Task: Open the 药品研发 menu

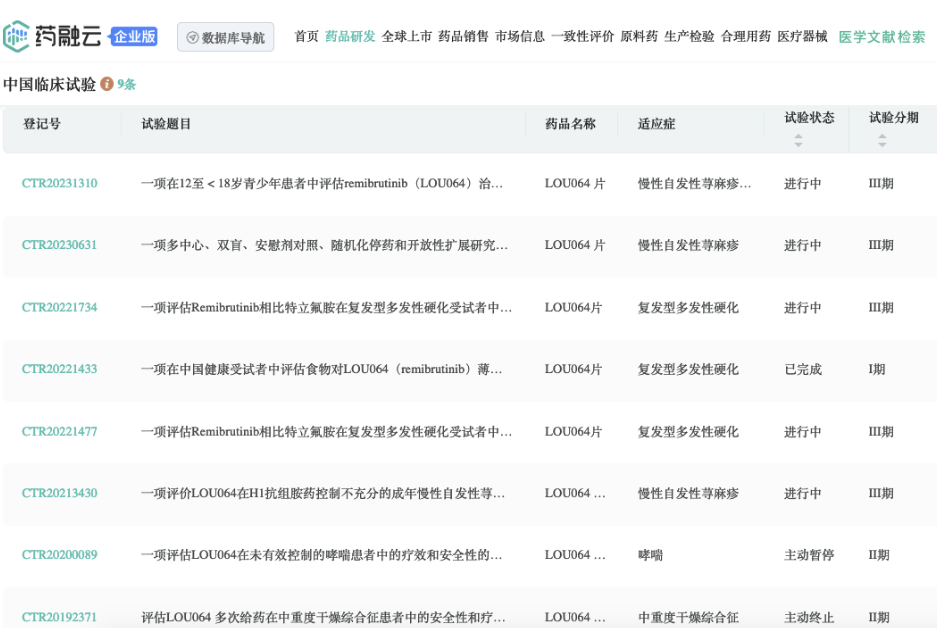Action: coord(350,37)
